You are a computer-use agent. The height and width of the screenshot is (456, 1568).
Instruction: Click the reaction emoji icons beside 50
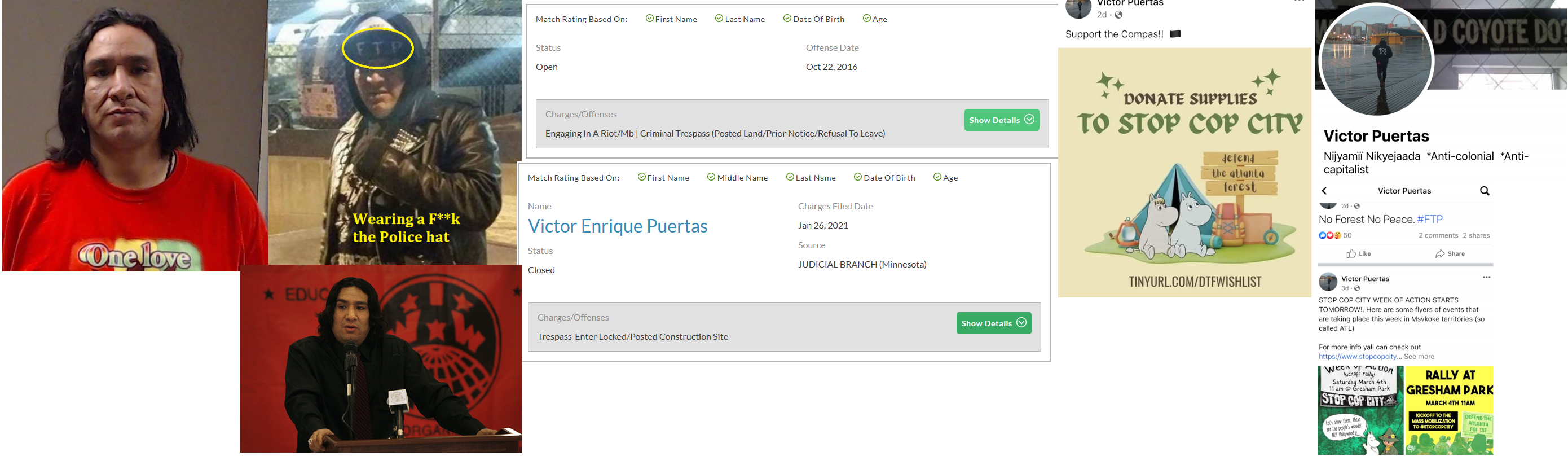(x=1329, y=235)
